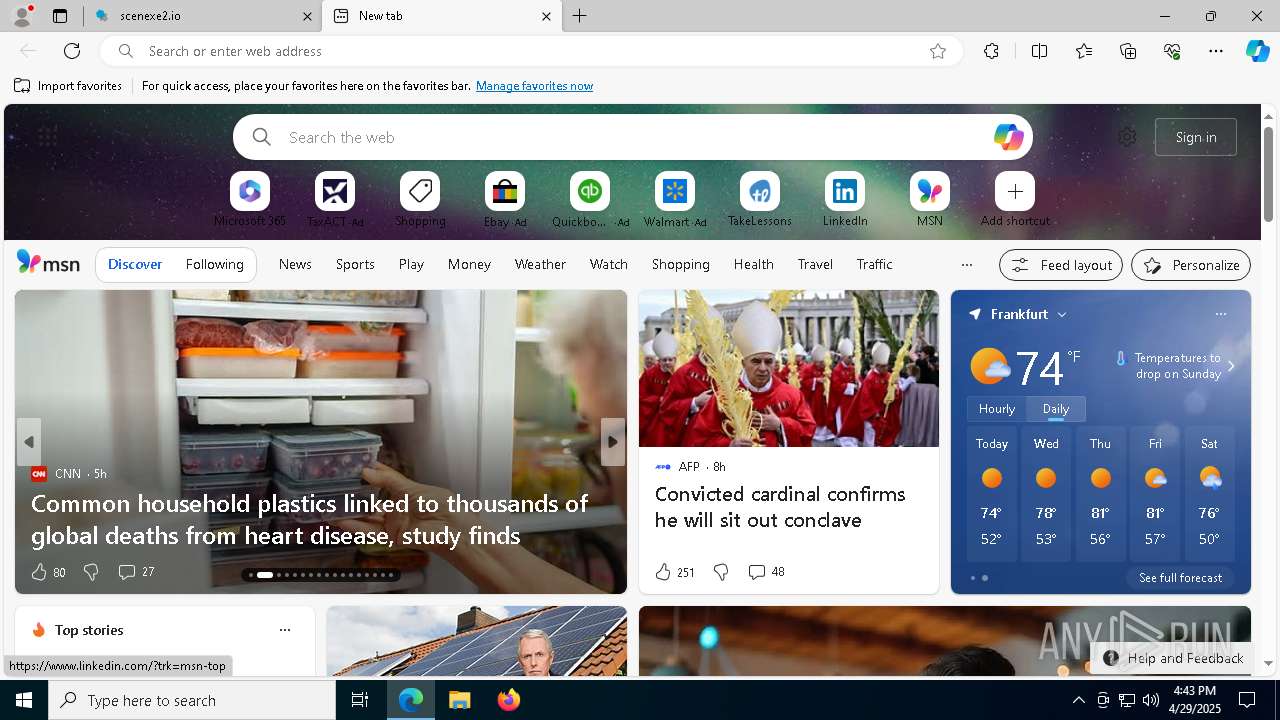Click the Personalize button

pos(1191,265)
